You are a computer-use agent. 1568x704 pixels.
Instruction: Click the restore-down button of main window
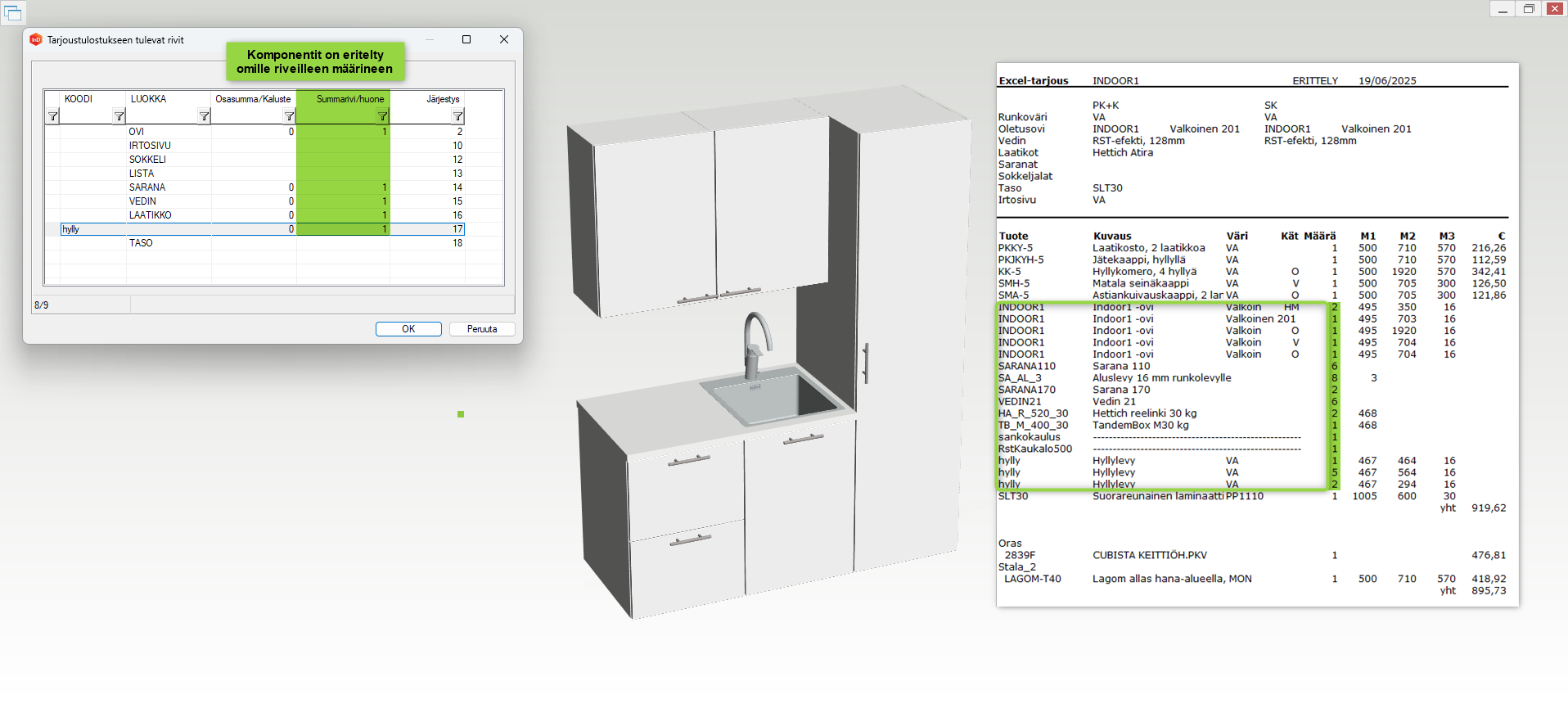coord(1528,9)
